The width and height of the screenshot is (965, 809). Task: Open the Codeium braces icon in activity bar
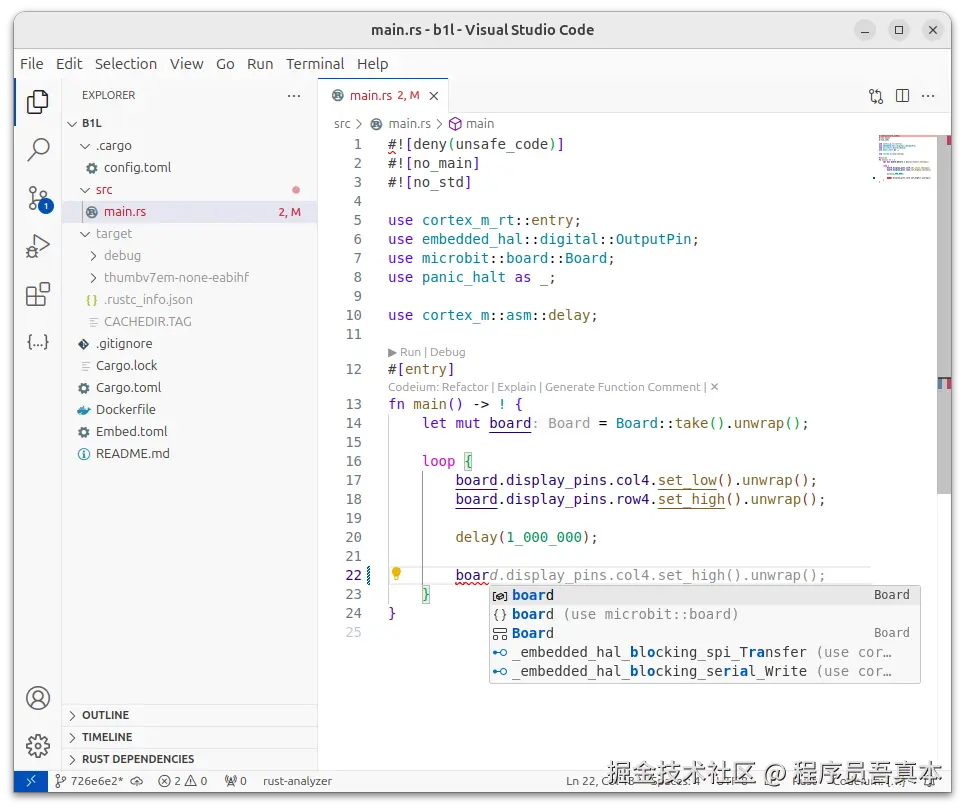[38, 342]
